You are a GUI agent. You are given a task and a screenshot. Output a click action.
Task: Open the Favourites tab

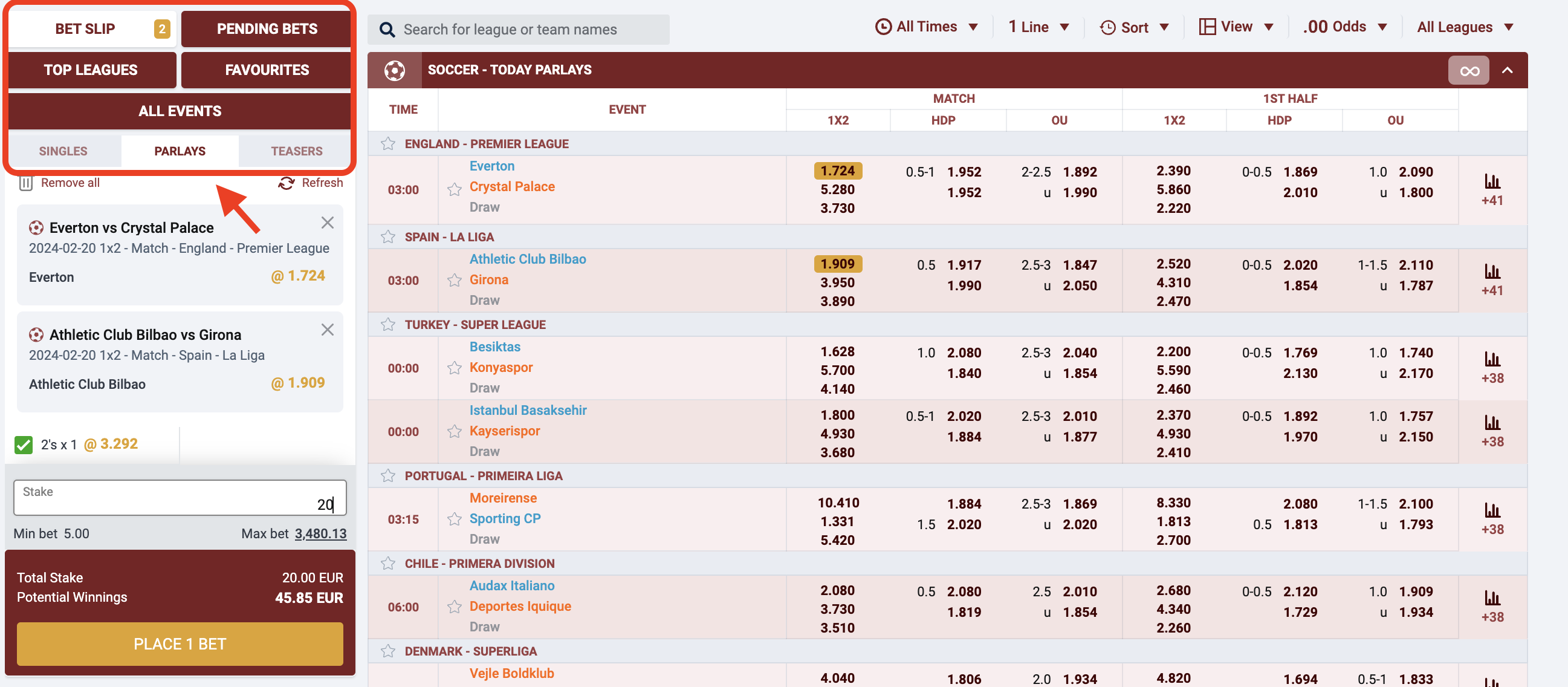pyautogui.click(x=267, y=70)
